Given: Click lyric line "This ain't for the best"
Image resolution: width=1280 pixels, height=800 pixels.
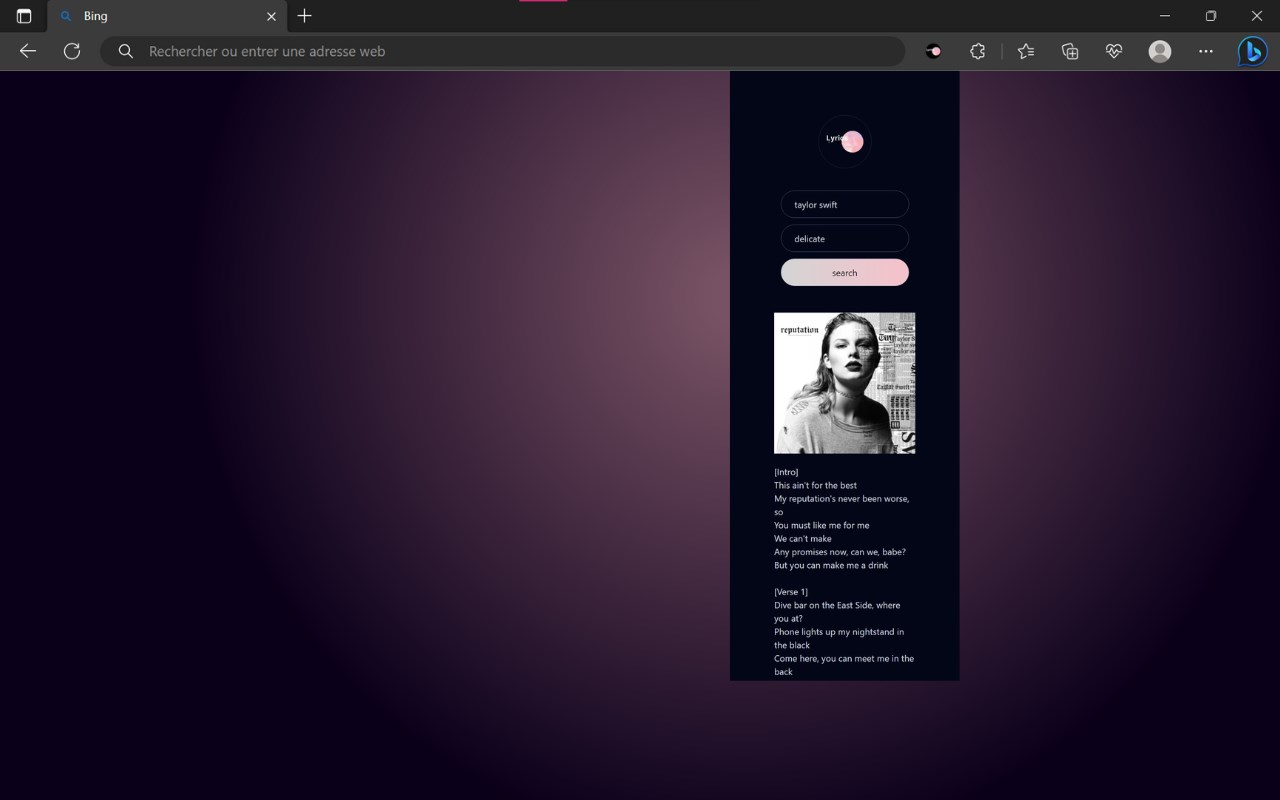Looking at the screenshot, I should coord(815,485).
